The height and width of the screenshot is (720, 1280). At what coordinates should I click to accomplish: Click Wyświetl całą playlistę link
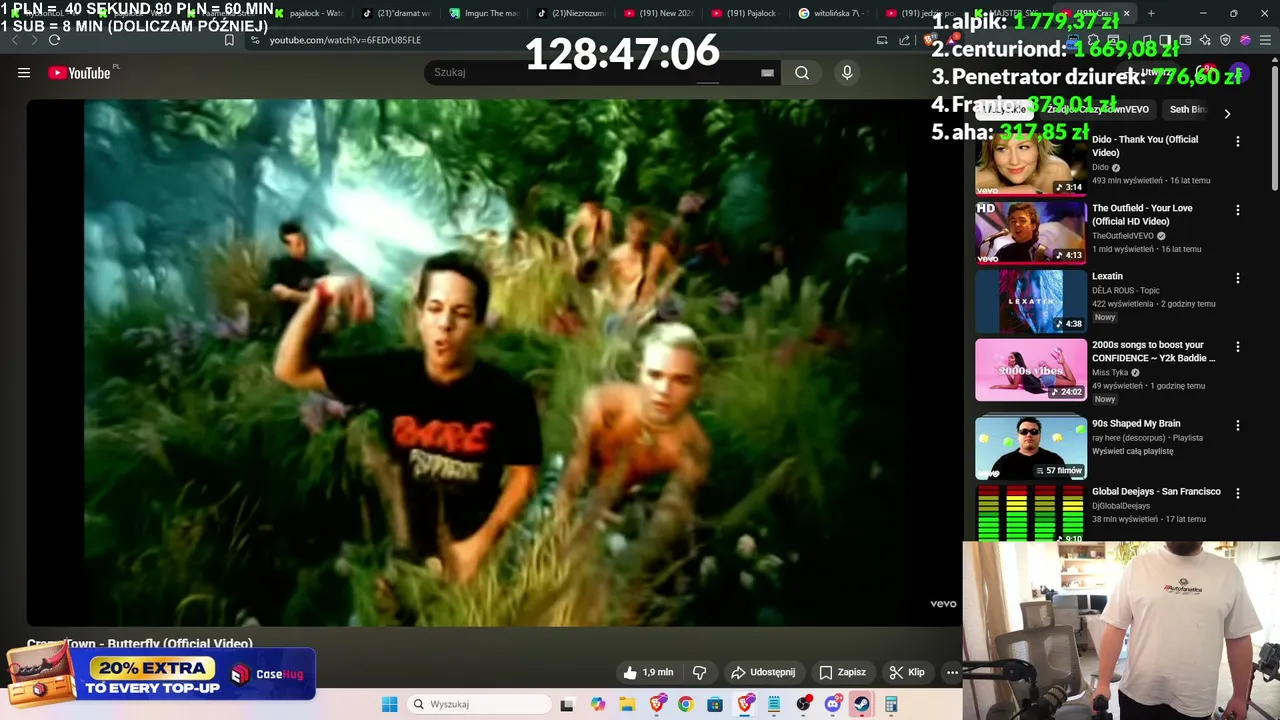[1132, 451]
